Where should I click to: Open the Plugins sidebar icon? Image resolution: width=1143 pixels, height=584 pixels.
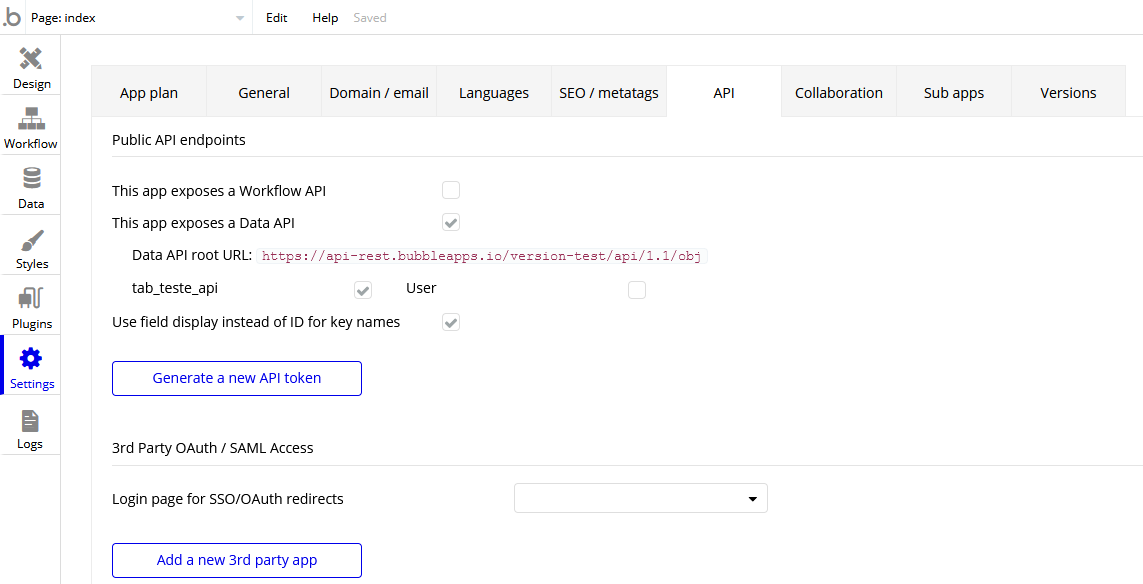[x=31, y=299]
